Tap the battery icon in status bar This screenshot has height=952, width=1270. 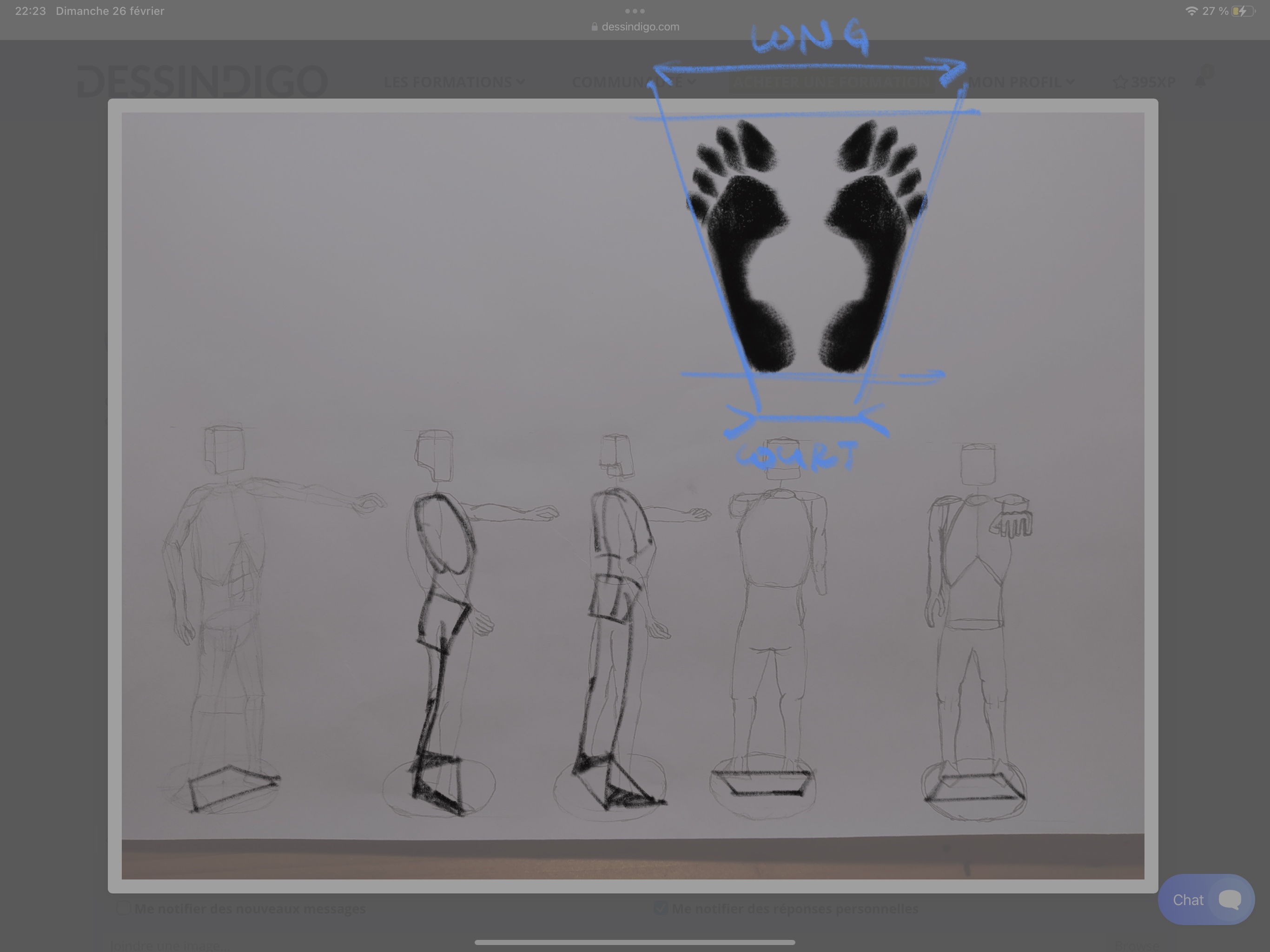click(1243, 11)
